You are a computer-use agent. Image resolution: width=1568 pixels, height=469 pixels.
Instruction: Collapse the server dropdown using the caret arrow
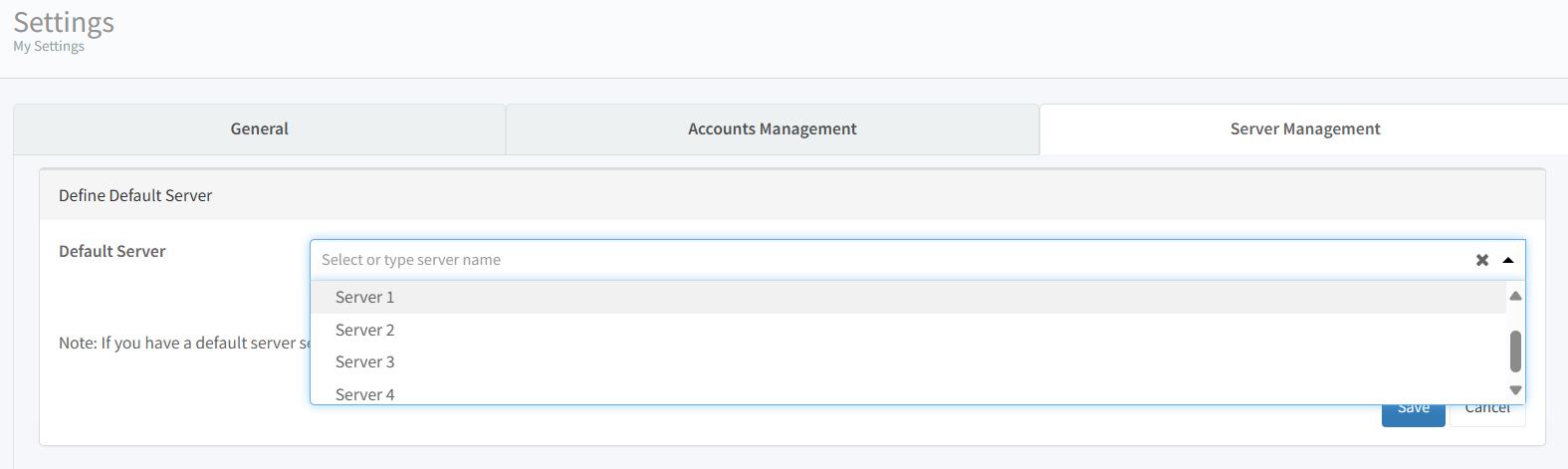click(1508, 260)
